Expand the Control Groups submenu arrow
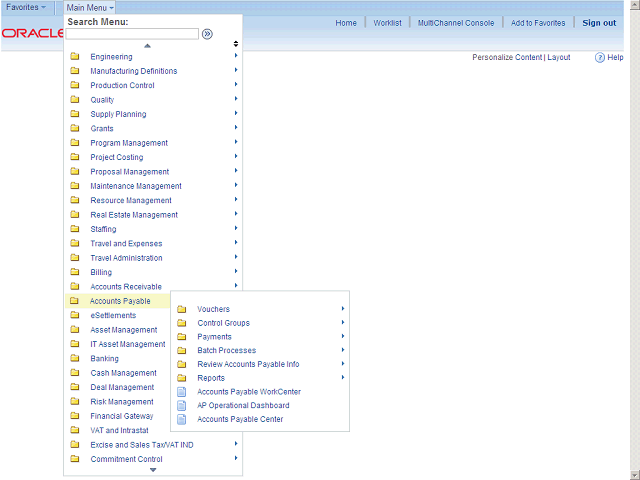This screenshot has width=640, height=480. 343,323
